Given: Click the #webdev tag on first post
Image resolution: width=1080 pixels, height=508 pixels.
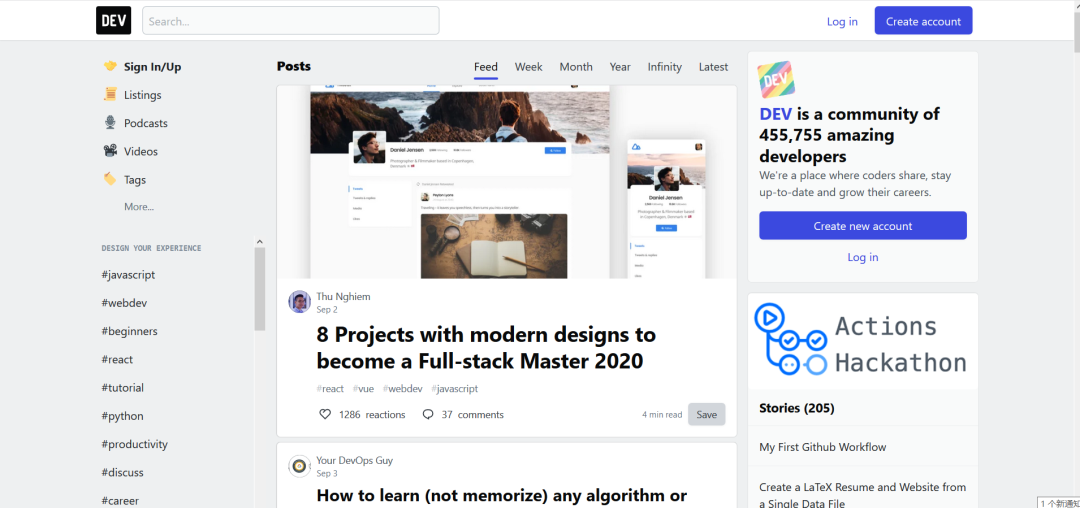Looking at the screenshot, I should coord(403,388).
